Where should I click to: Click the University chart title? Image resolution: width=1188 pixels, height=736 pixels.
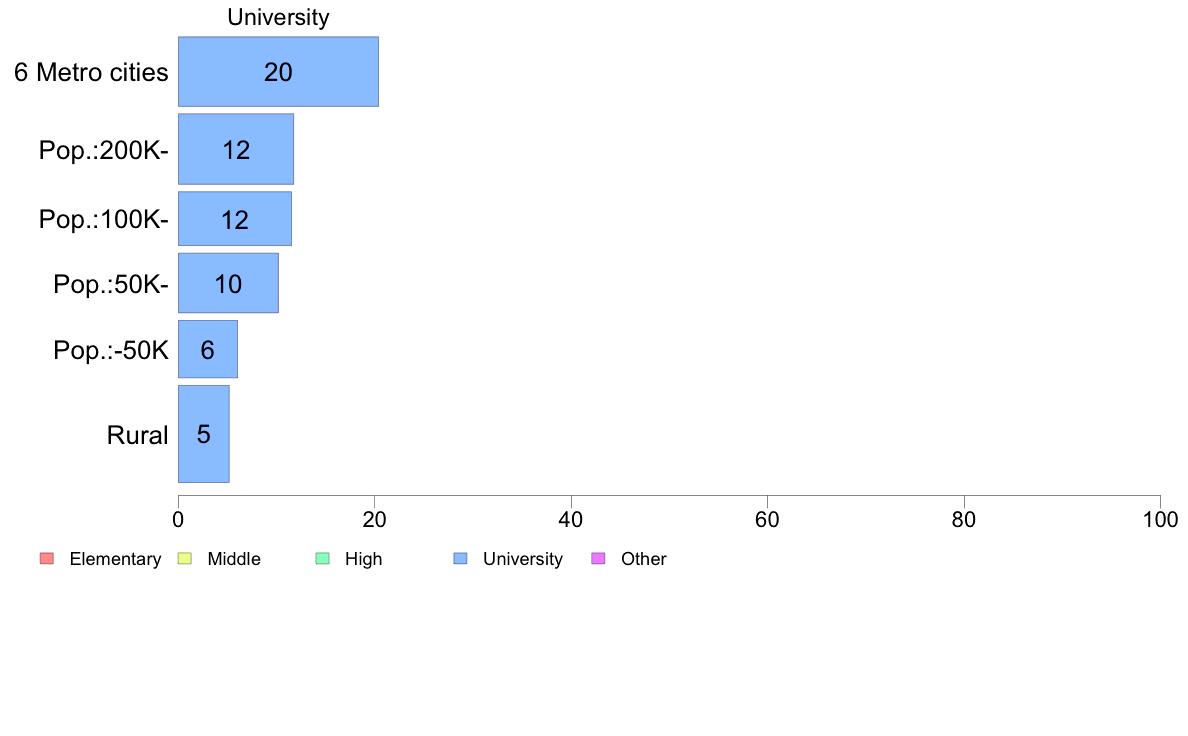(278, 17)
